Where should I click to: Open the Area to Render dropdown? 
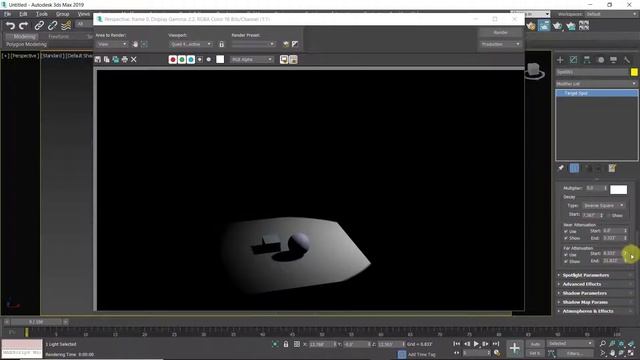[x=112, y=44]
